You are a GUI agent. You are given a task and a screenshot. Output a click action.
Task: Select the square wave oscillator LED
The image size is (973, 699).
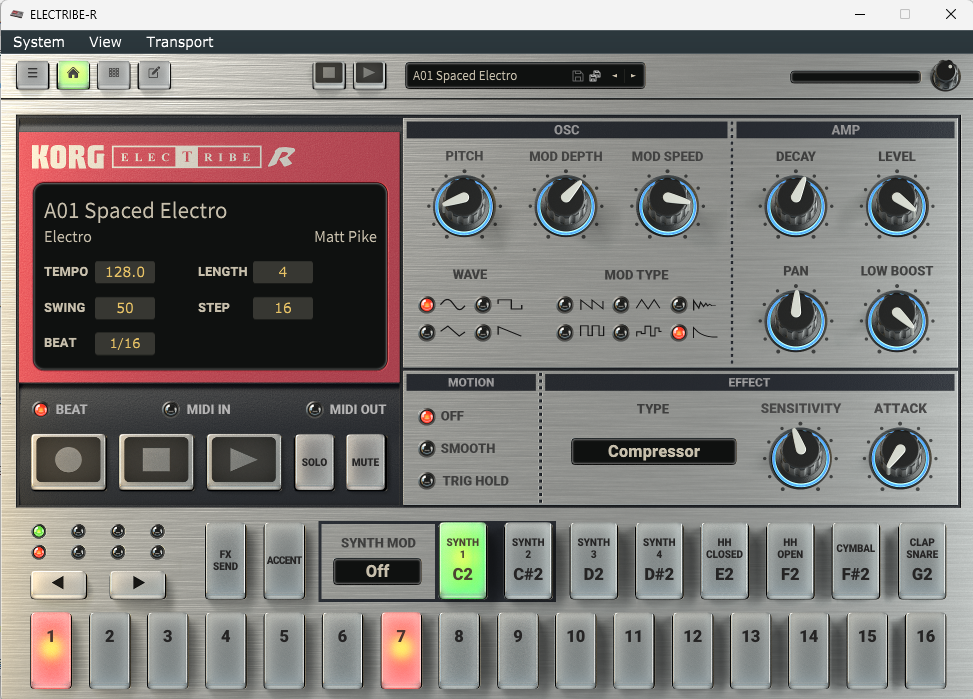(x=483, y=304)
